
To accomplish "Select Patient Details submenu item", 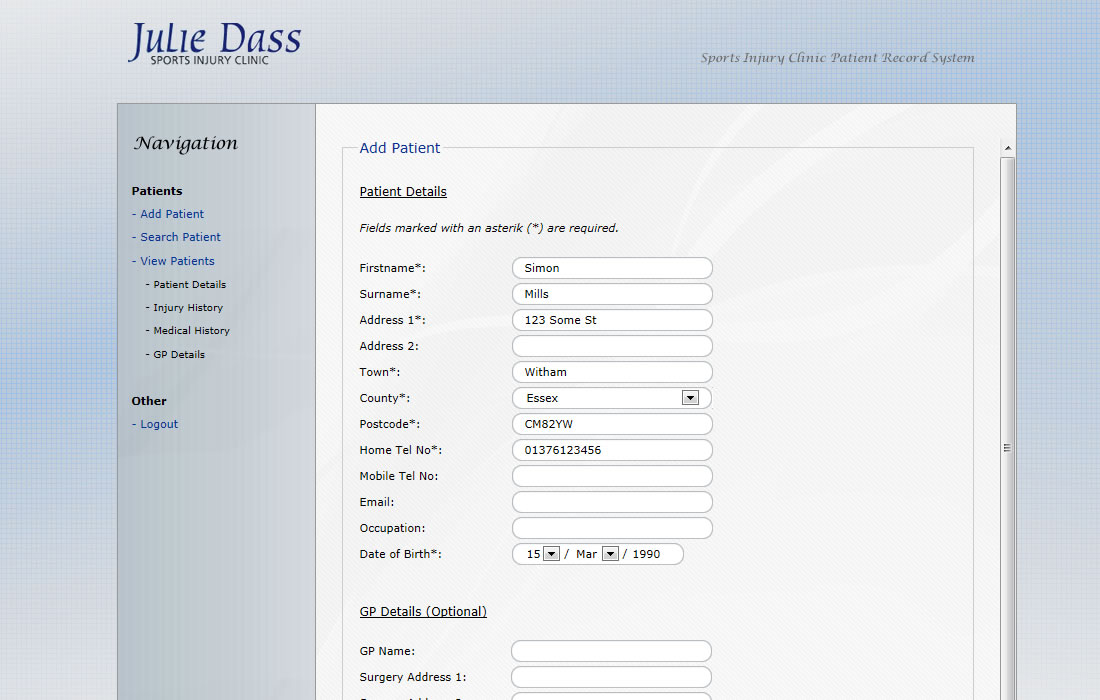I will click(x=189, y=285).
